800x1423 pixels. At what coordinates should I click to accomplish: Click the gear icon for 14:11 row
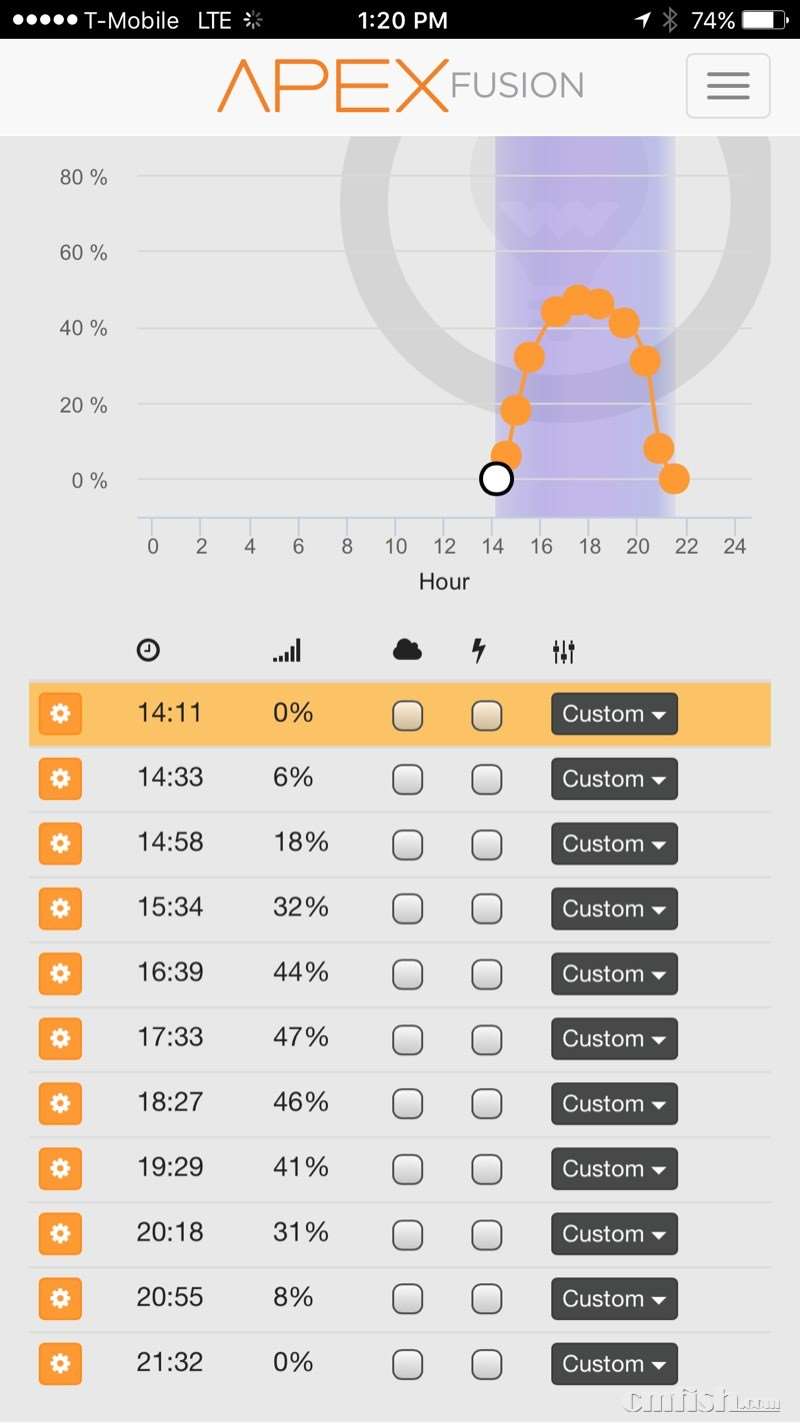(x=60, y=714)
